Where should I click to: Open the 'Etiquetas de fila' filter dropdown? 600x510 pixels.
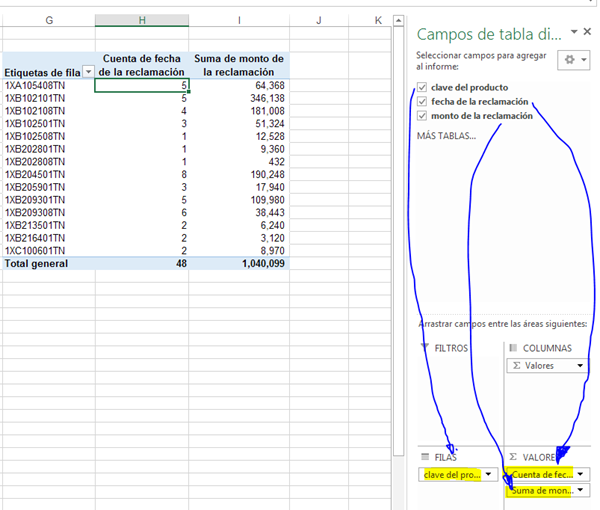88,72
